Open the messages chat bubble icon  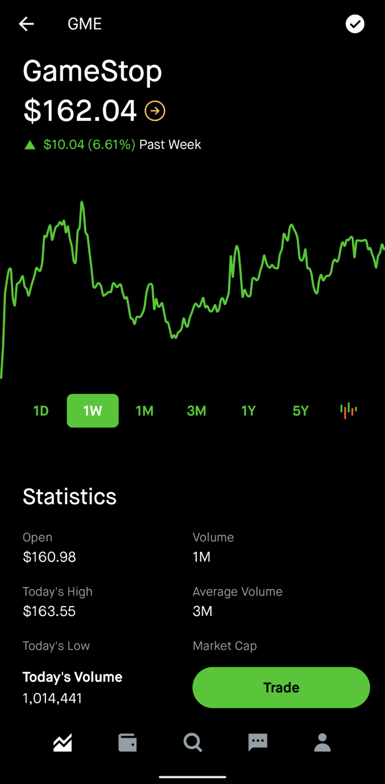258,742
